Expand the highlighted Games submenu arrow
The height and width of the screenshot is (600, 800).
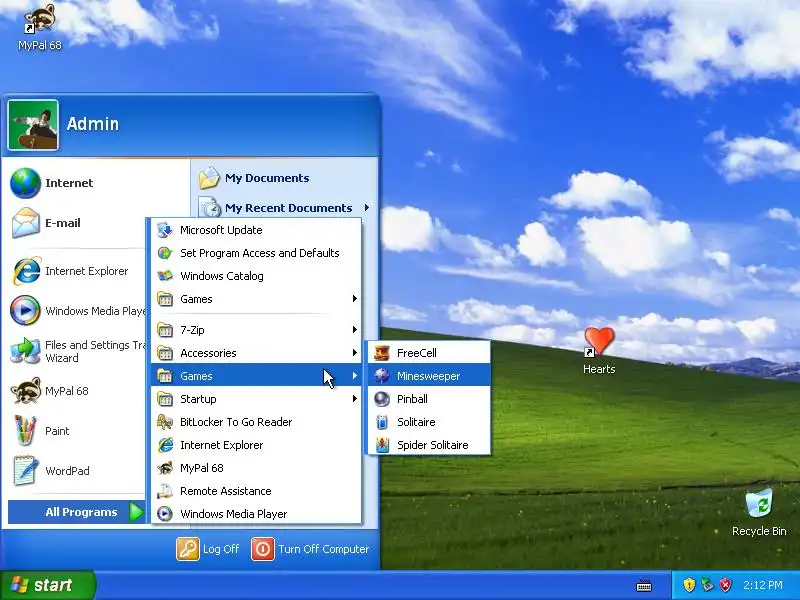pyautogui.click(x=355, y=376)
